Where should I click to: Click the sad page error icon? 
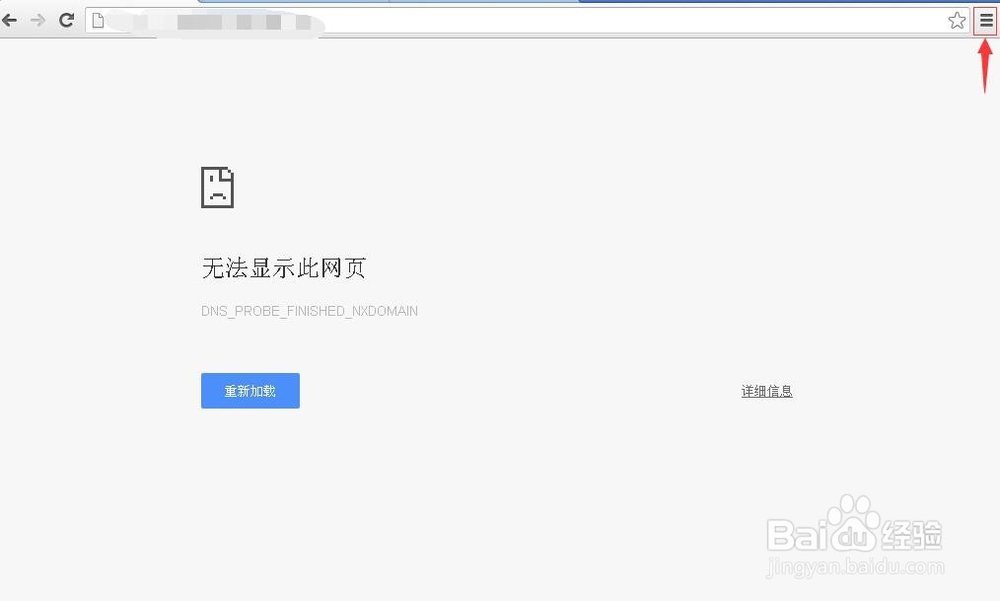pos(219,187)
